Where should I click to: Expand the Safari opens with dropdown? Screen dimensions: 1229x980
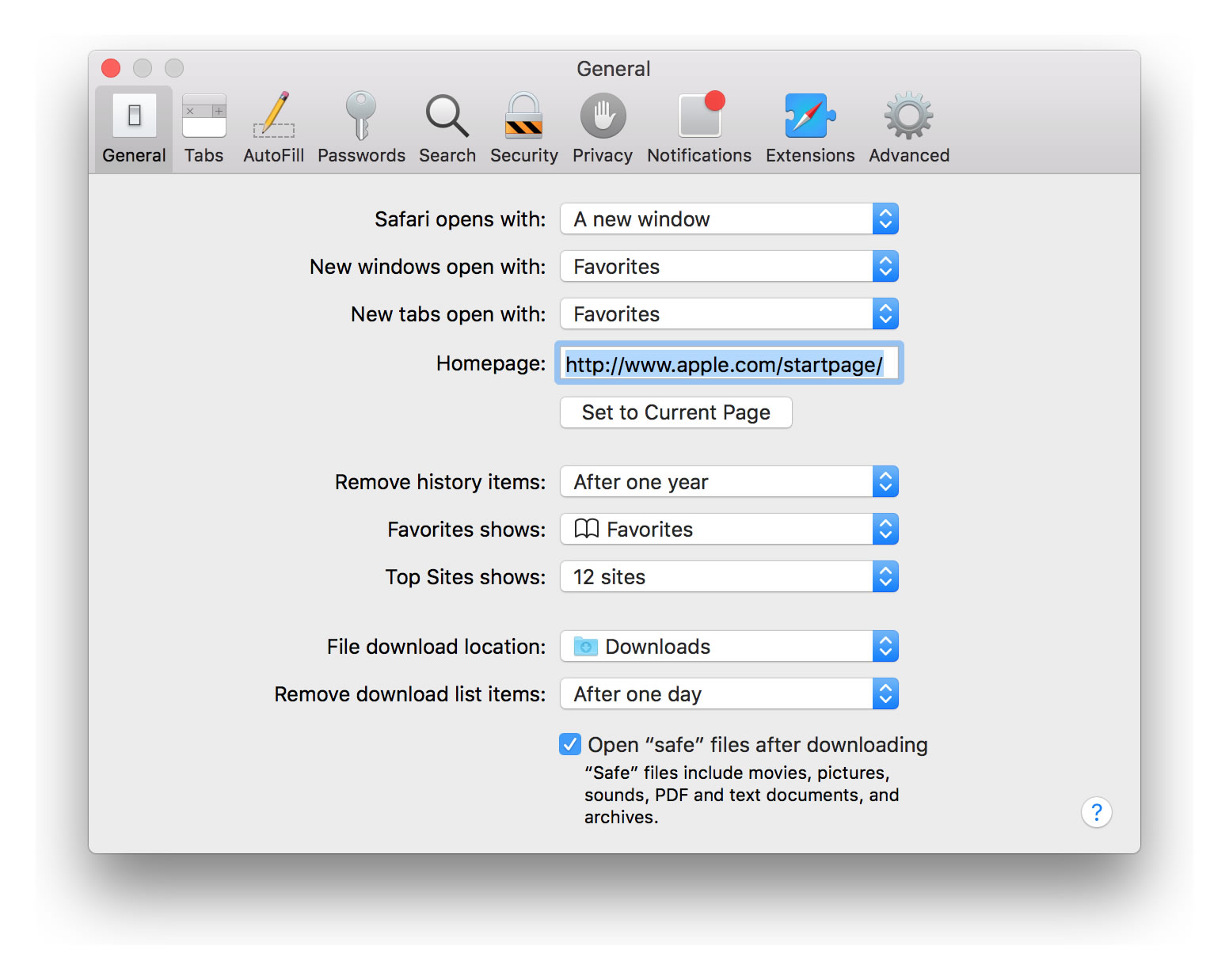729,218
